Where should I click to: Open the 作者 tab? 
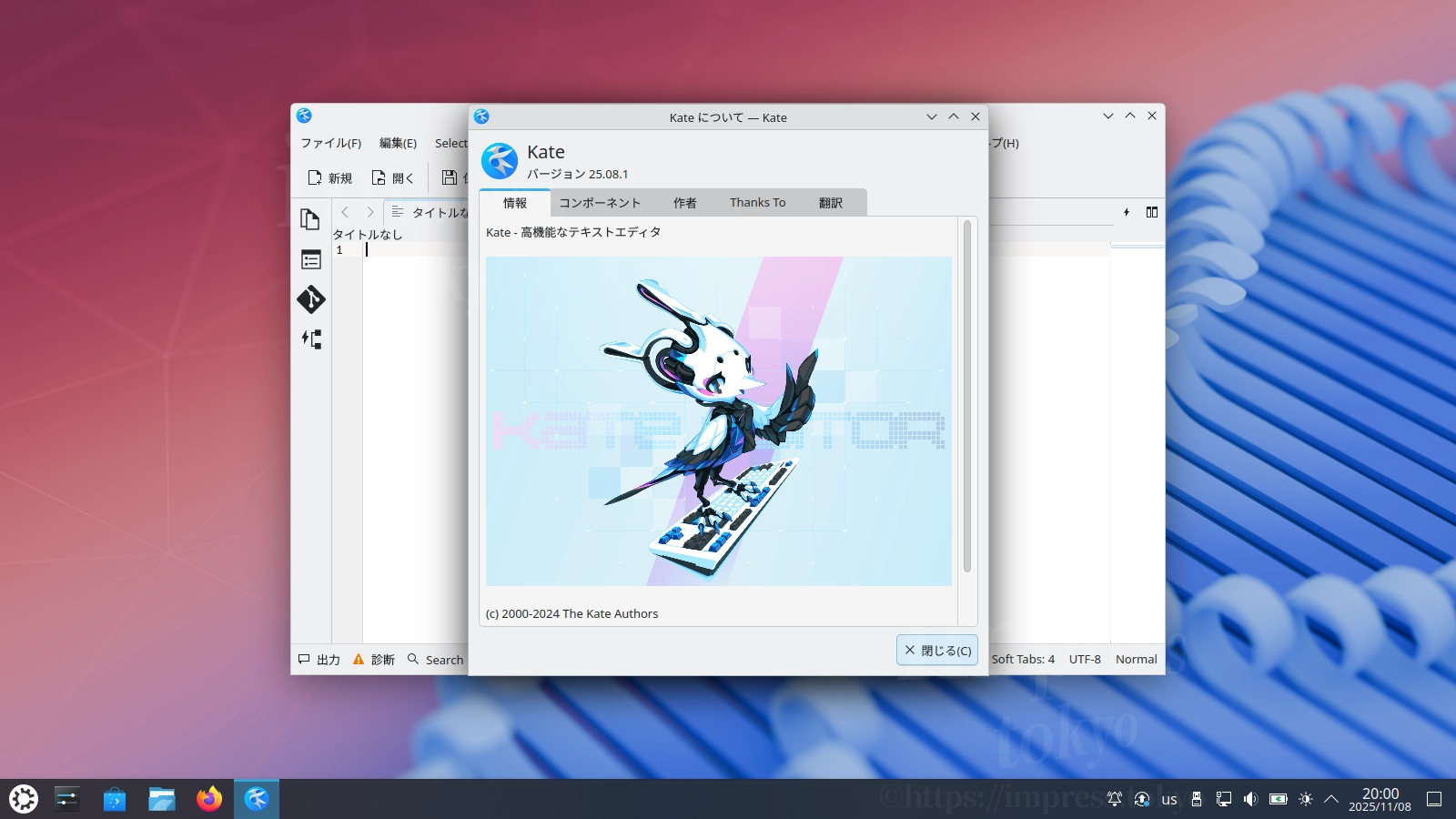coord(685,203)
